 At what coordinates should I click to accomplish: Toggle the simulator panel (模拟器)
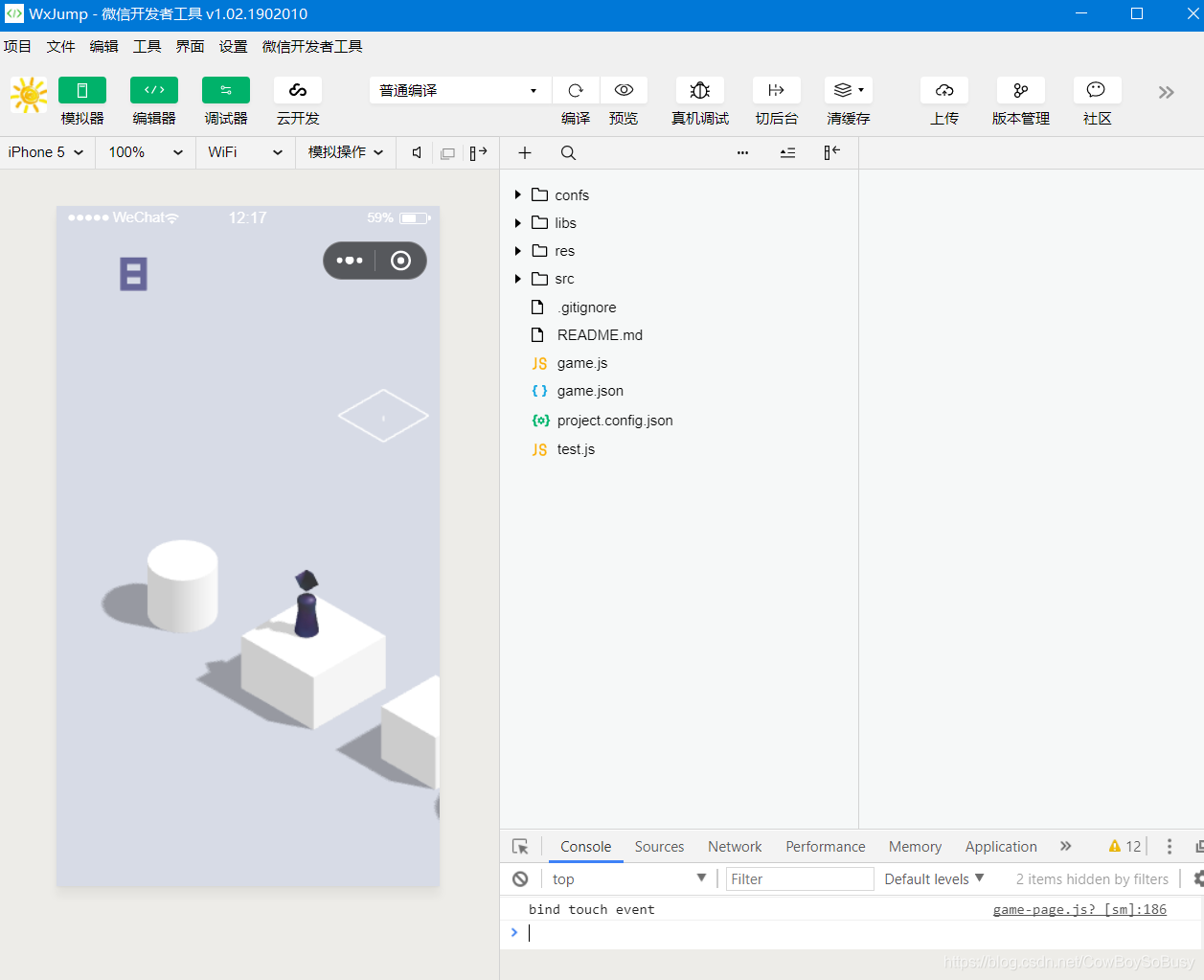(82, 90)
